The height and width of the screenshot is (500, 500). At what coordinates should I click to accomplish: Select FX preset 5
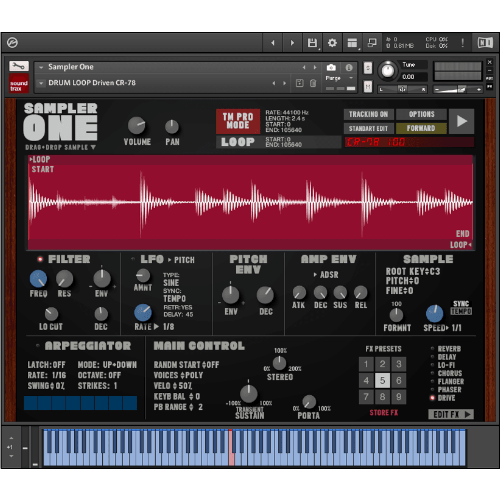(x=382, y=380)
